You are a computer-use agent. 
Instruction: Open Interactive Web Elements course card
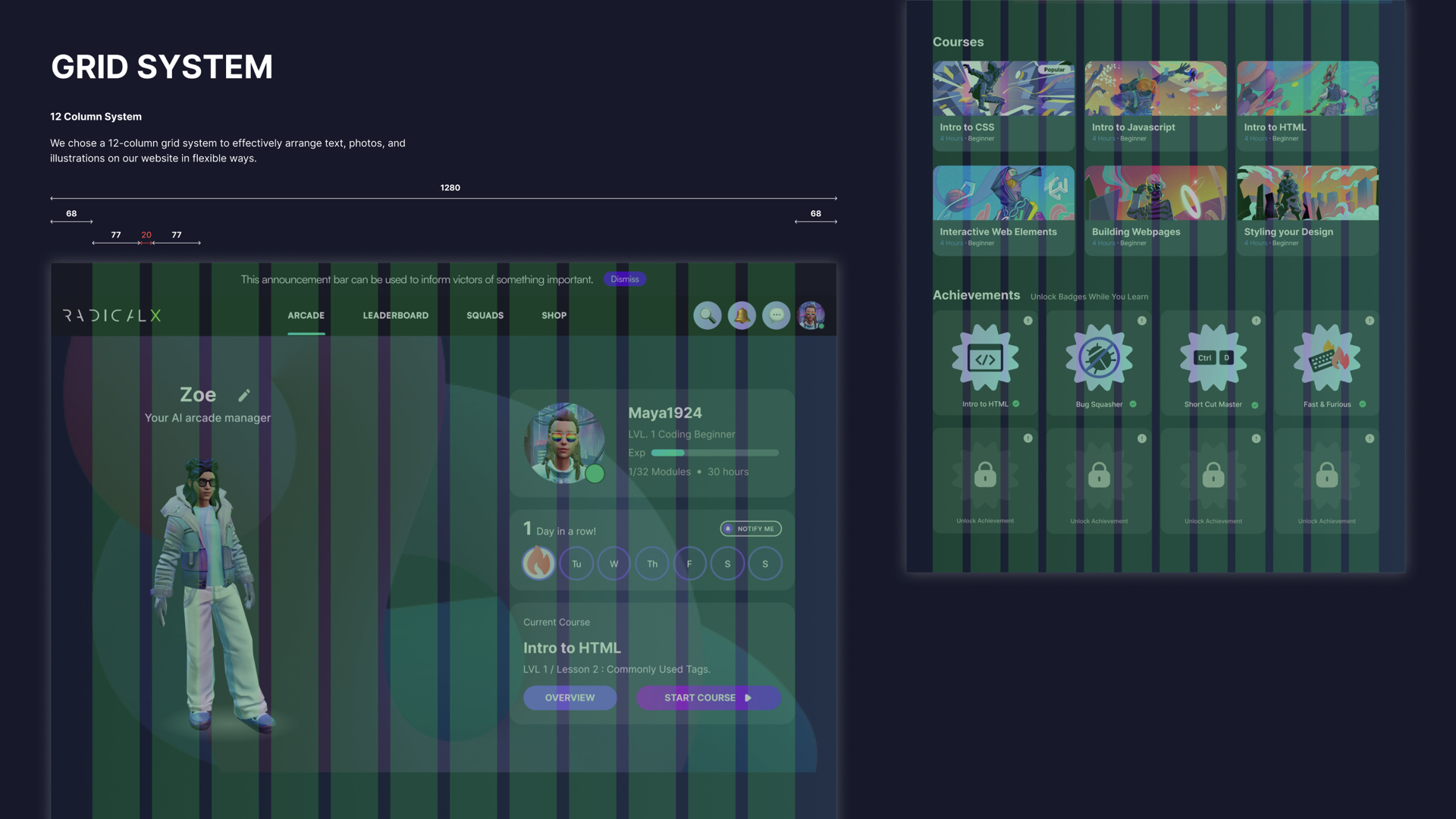[1003, 210]
